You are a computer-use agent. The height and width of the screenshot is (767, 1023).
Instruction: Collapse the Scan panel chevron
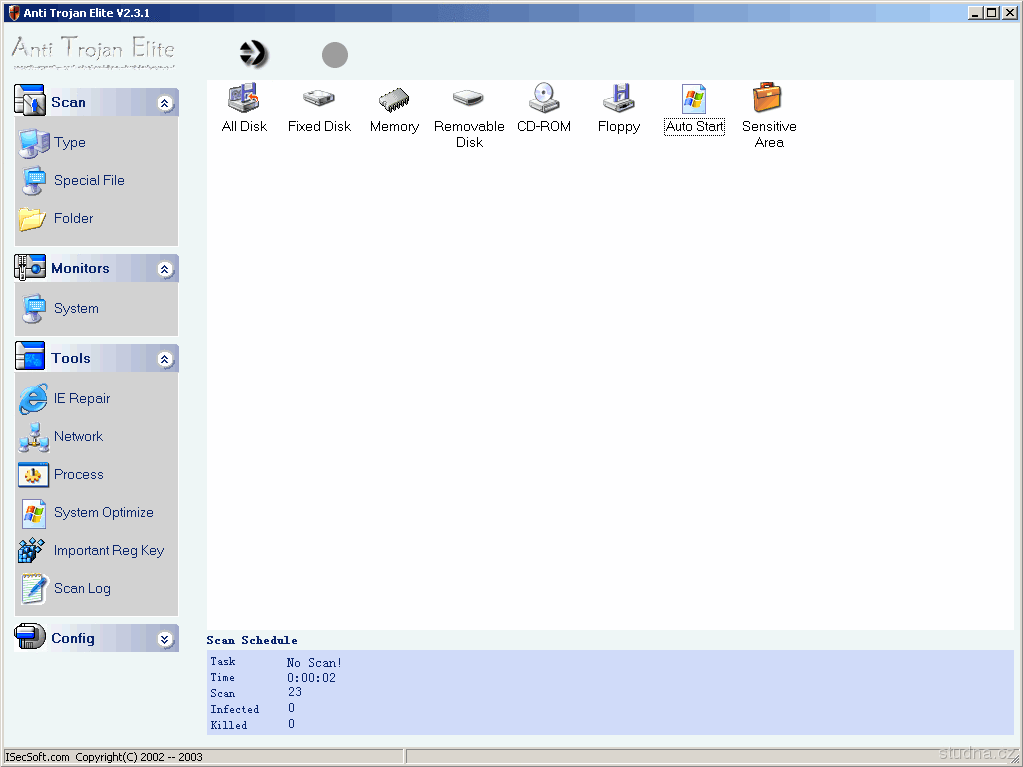pyautogui.click(x=165, y=103)
